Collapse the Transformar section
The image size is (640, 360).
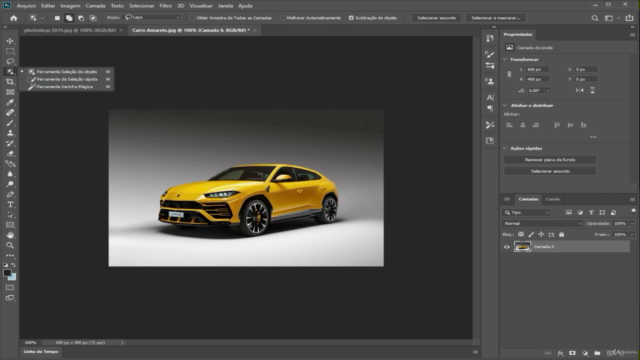pos(505,60)
